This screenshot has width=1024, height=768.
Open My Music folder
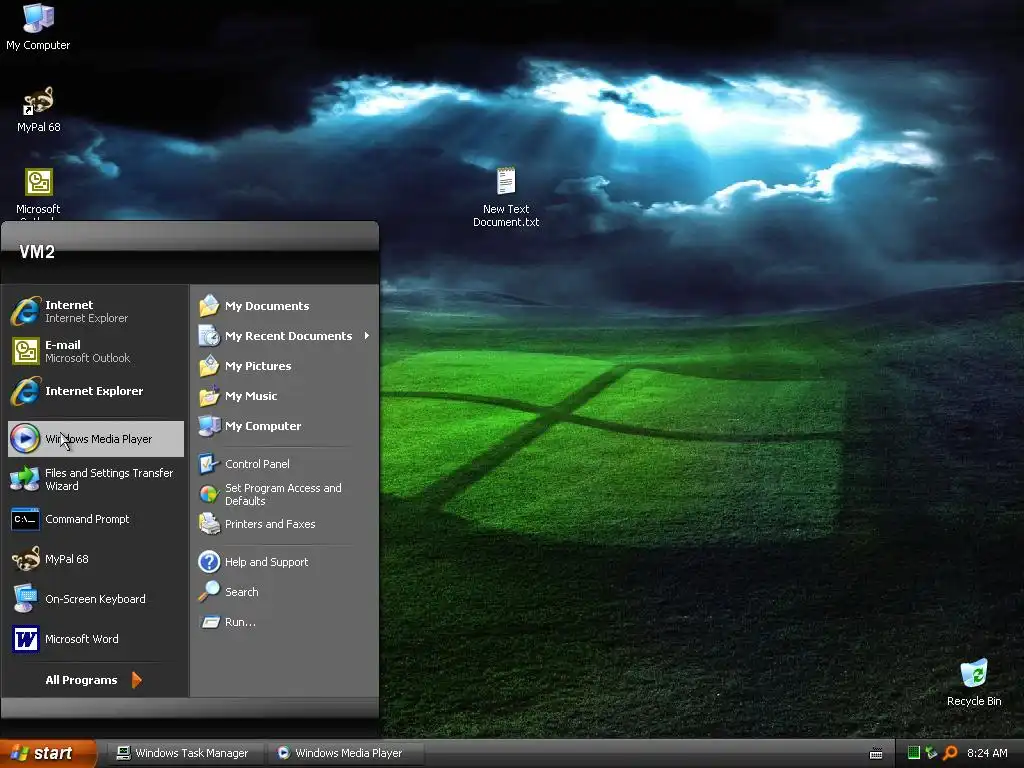(285, 396)
